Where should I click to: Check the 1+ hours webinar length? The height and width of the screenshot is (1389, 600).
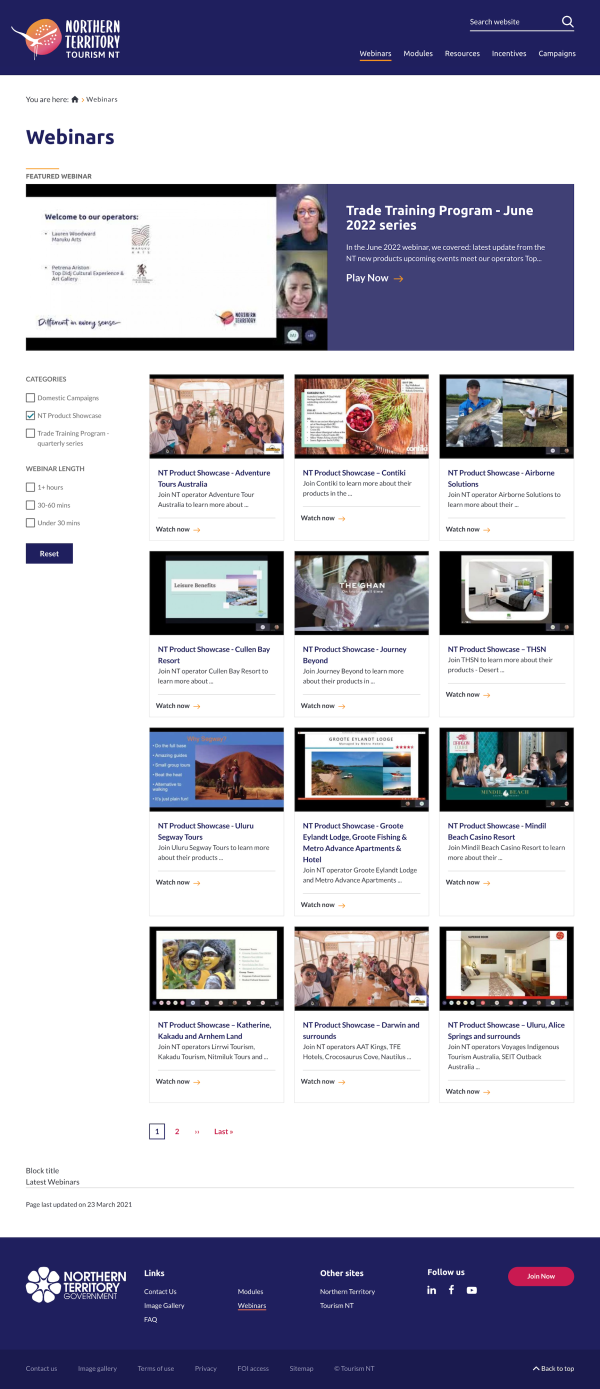coord(30,487)
